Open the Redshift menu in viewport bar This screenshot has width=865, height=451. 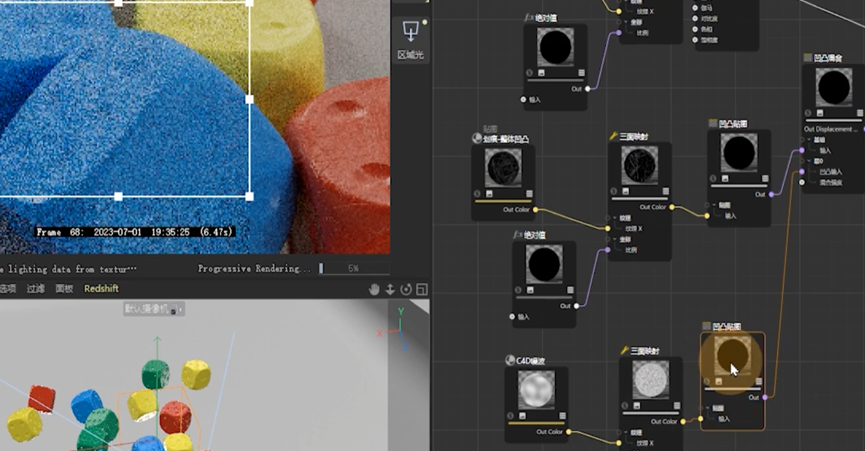(x=101, y=288)
